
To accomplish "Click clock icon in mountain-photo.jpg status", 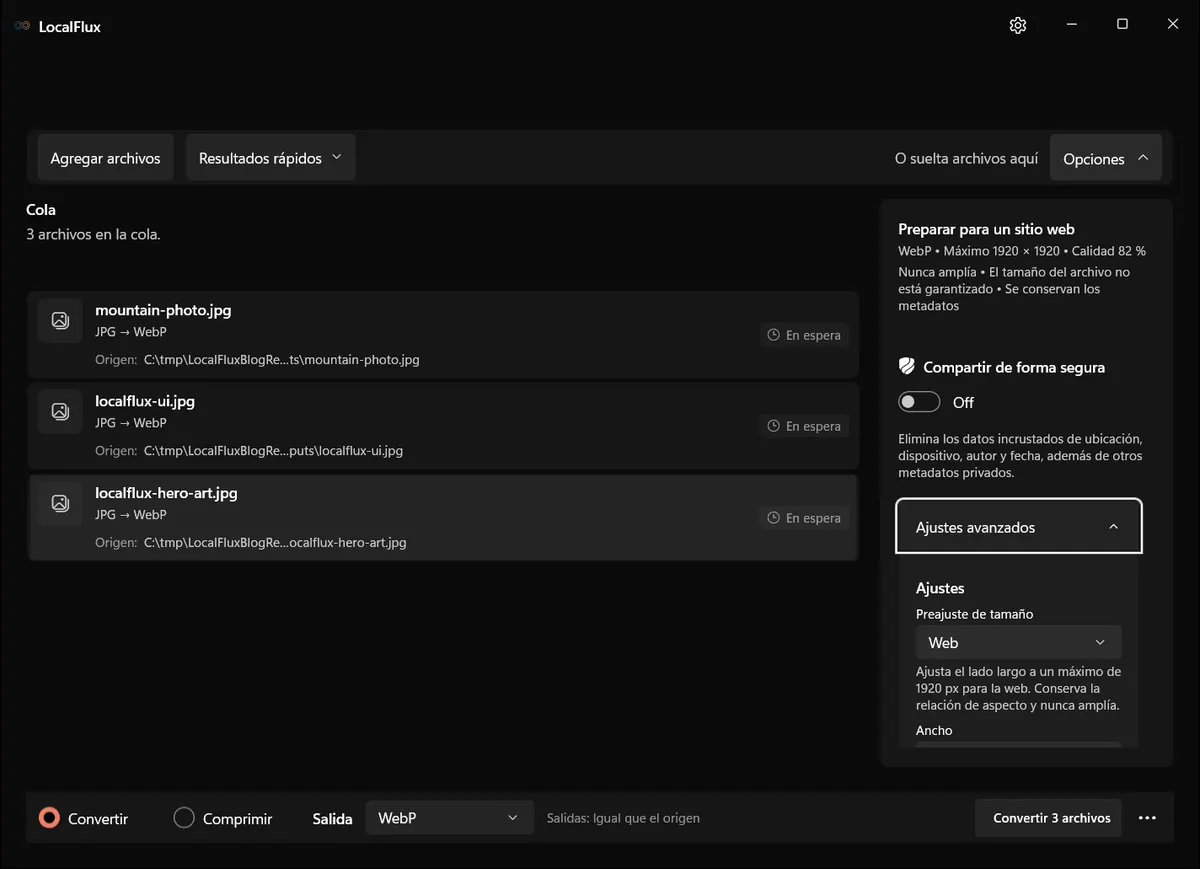I will pyautogui.click(x=773, y=335).
